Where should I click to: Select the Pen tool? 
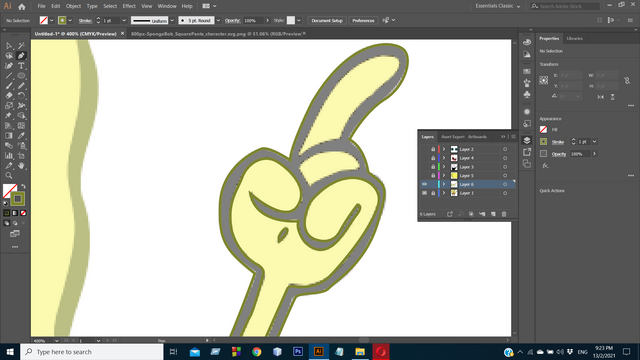[x=21, y=56]
